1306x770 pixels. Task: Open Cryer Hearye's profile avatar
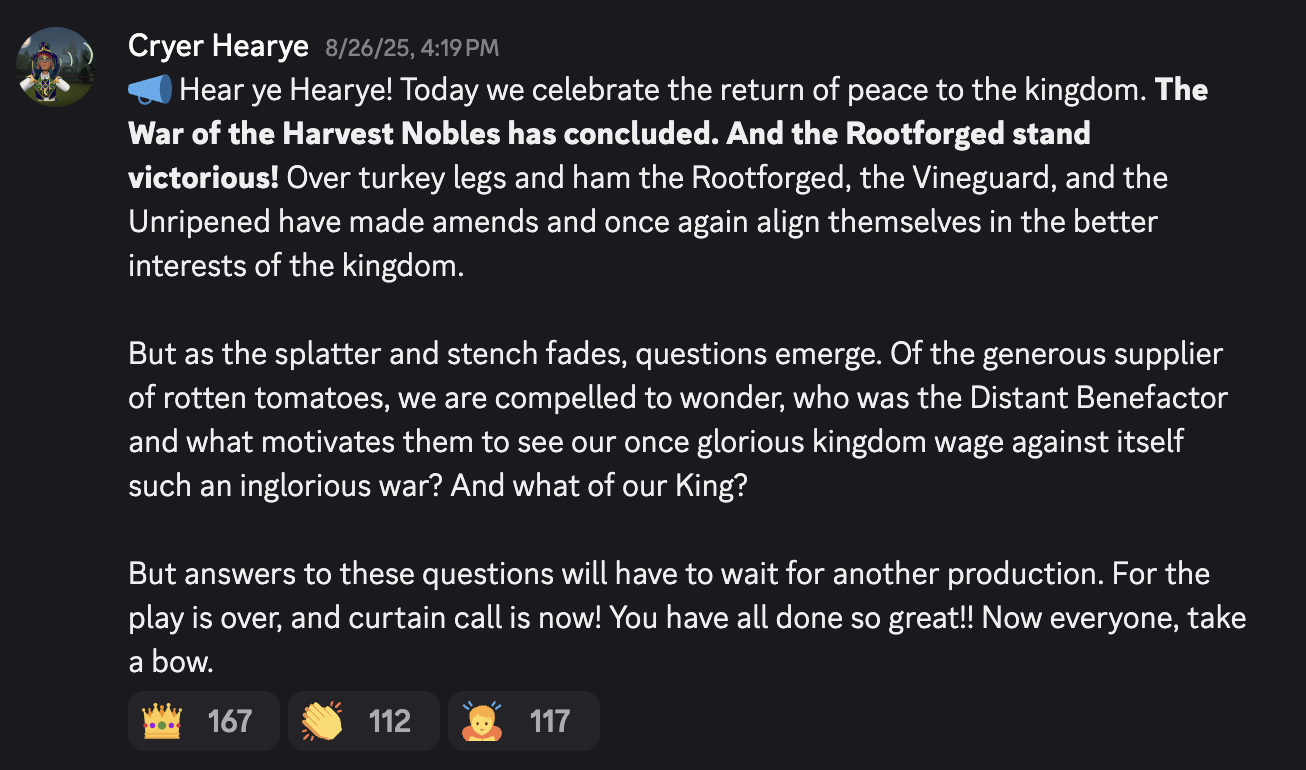(56, 67)
